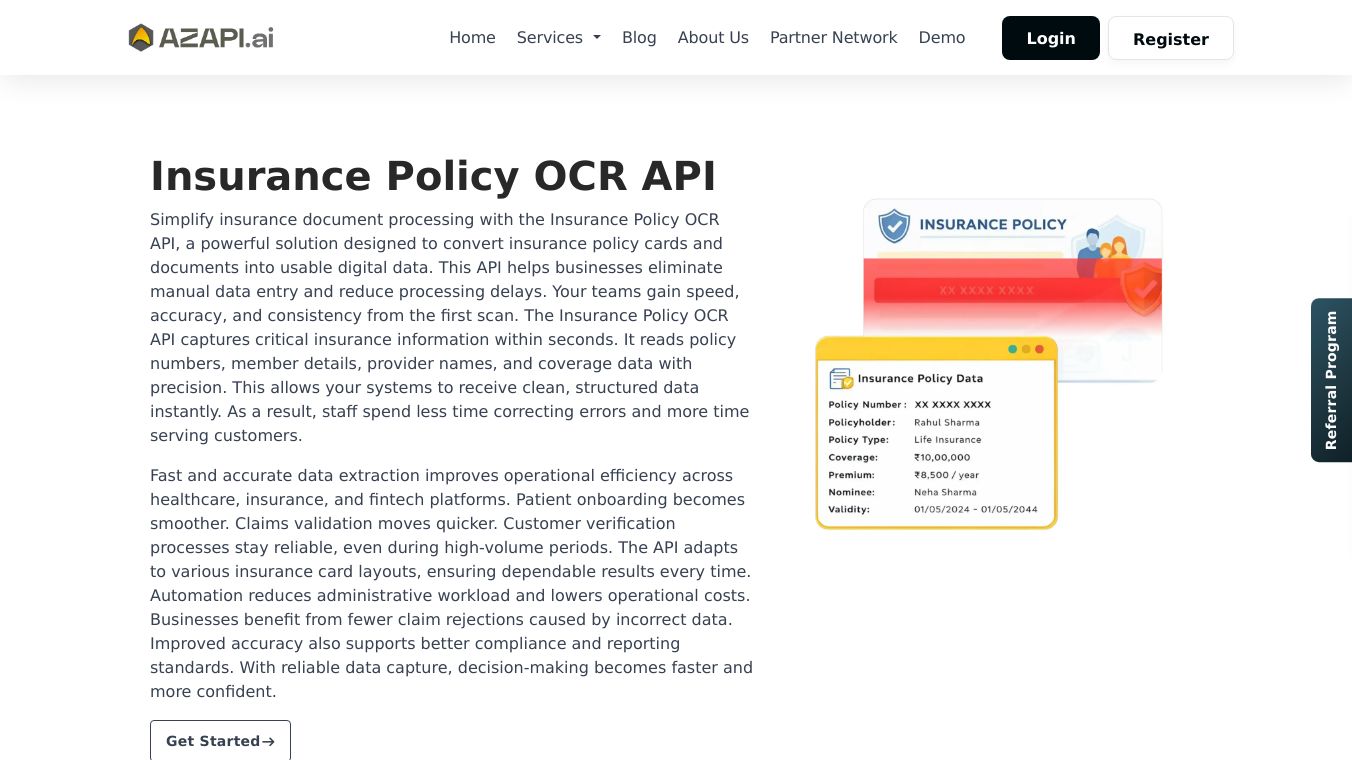Click the family illustration on the insurance policy card
This screenshot has height=760, width=1352.
[1105, 245]
